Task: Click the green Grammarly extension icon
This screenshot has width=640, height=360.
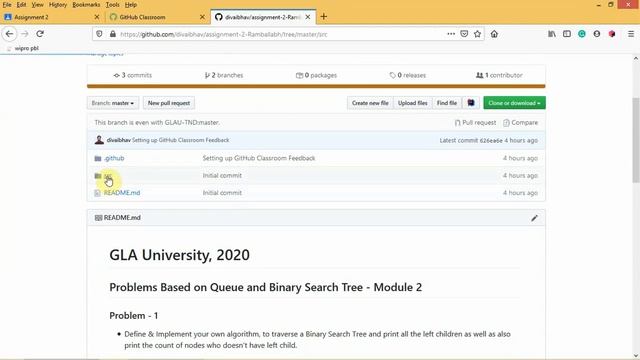Action: 582,34
